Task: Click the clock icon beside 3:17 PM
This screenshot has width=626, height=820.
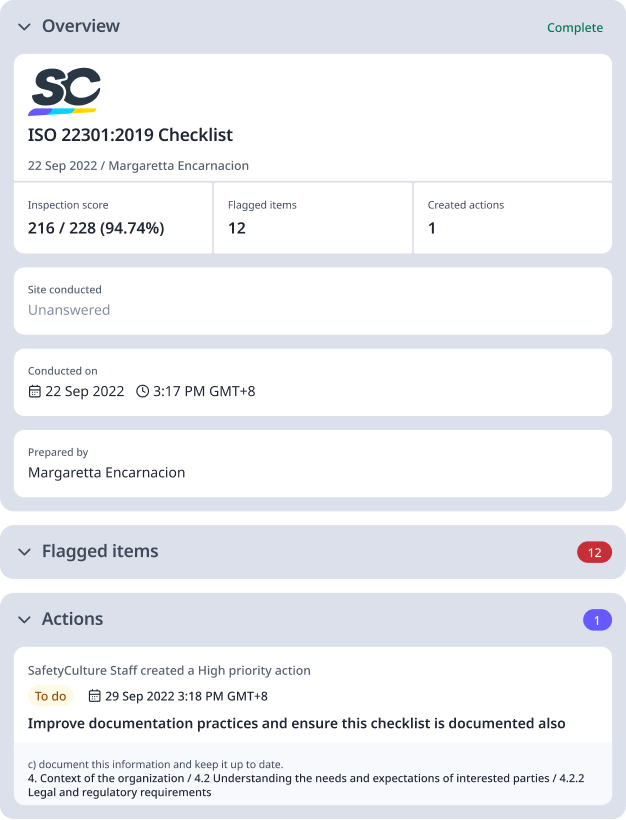Action: tap(142, 391)
